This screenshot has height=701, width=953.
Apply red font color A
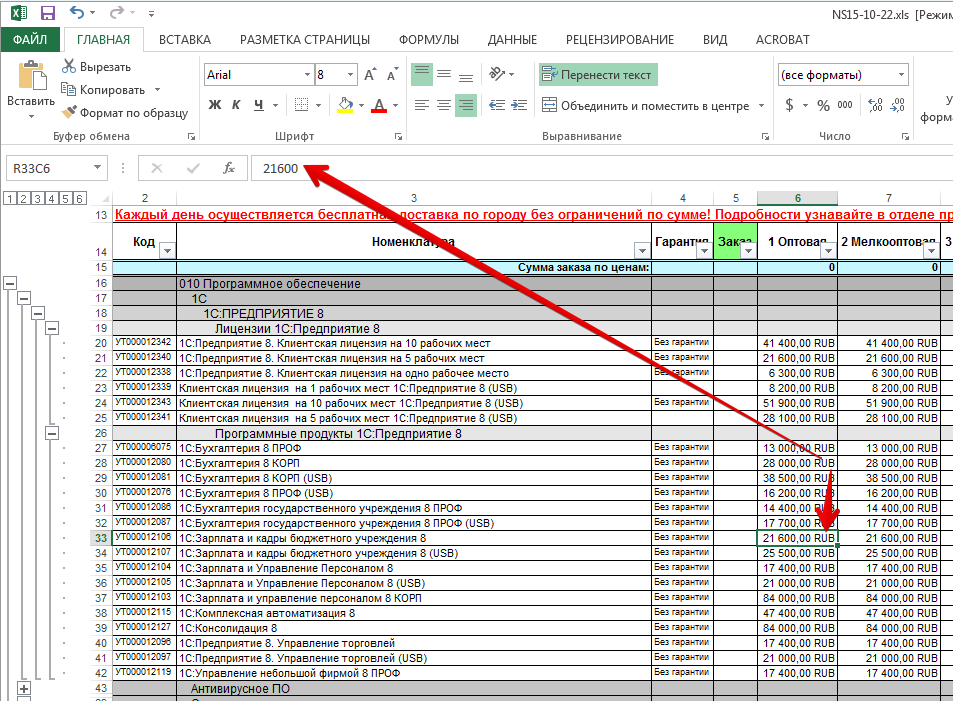pos(379,105)
